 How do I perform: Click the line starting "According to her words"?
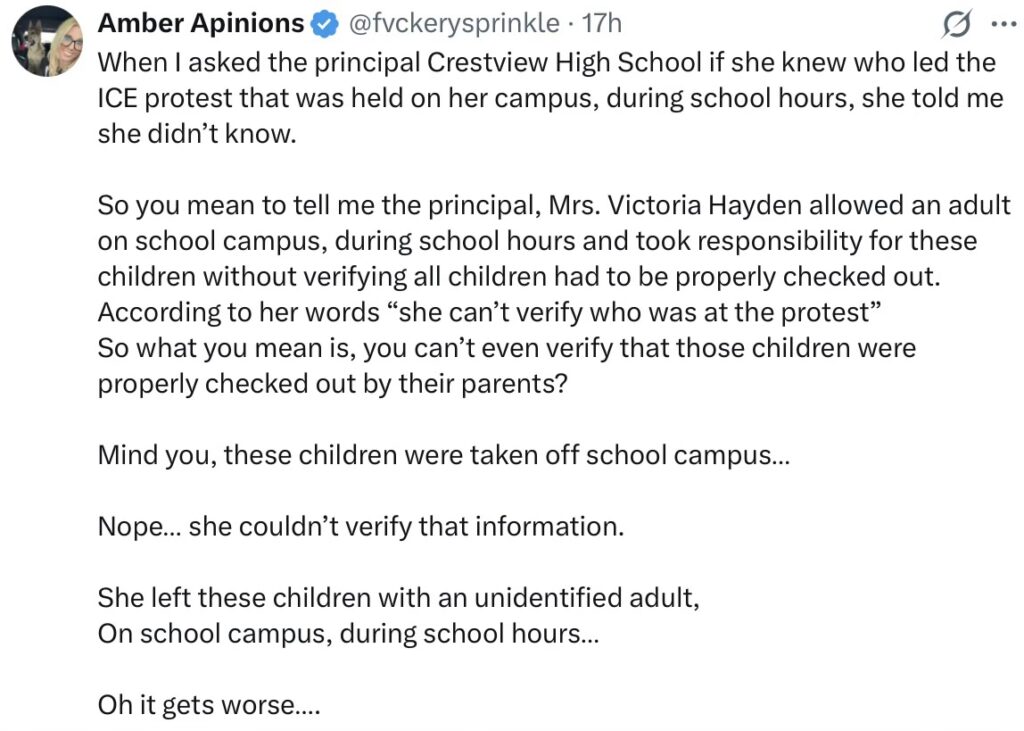(x=487, y=313)
